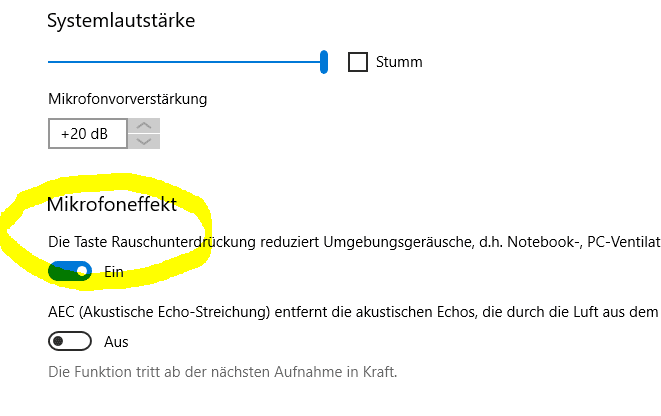Screen dimensions: 661x416
Task: Focus the +20 dB input field
Action: (x=87, y=133)
